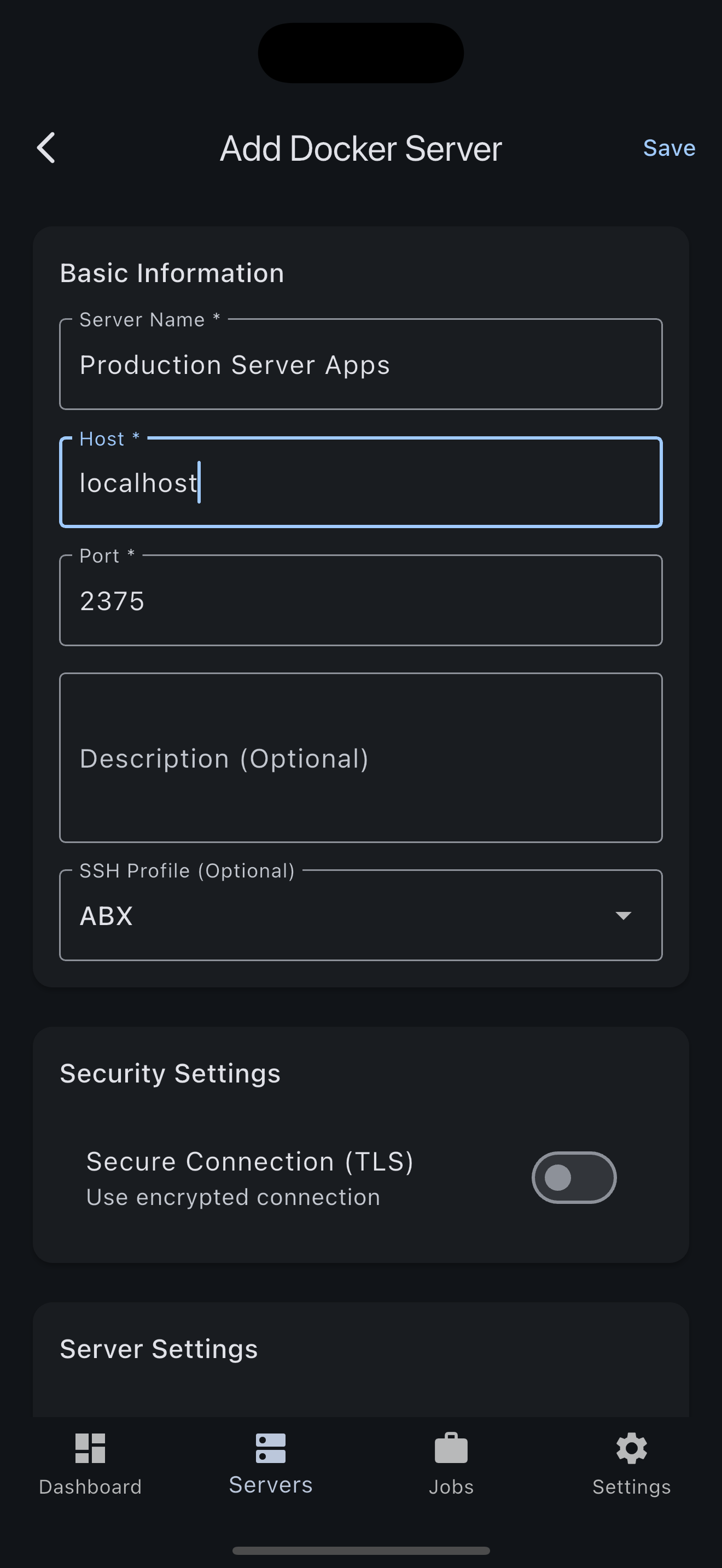This screenshot has height=1568, width=722.
Task: Tap the Description (Optional) text area
Action: (x=360, y=758)
